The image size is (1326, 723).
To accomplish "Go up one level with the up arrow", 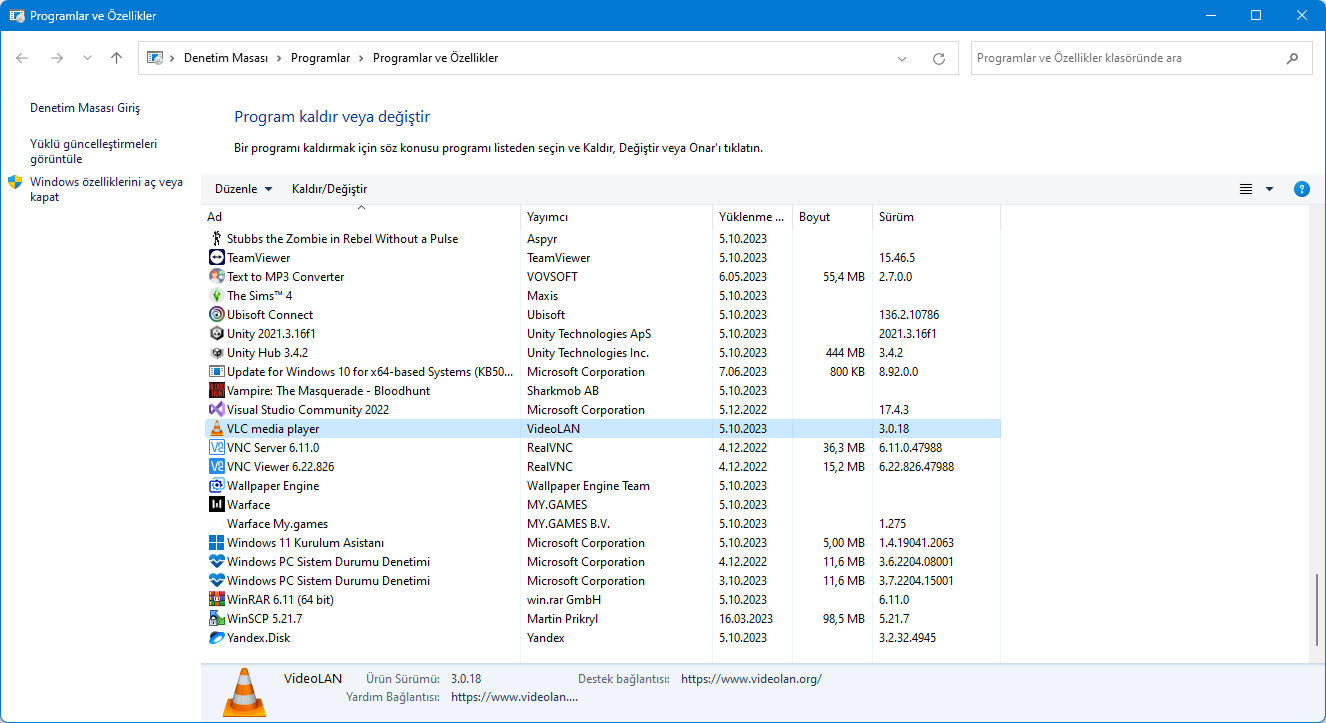I will click(x=116, y=58).
